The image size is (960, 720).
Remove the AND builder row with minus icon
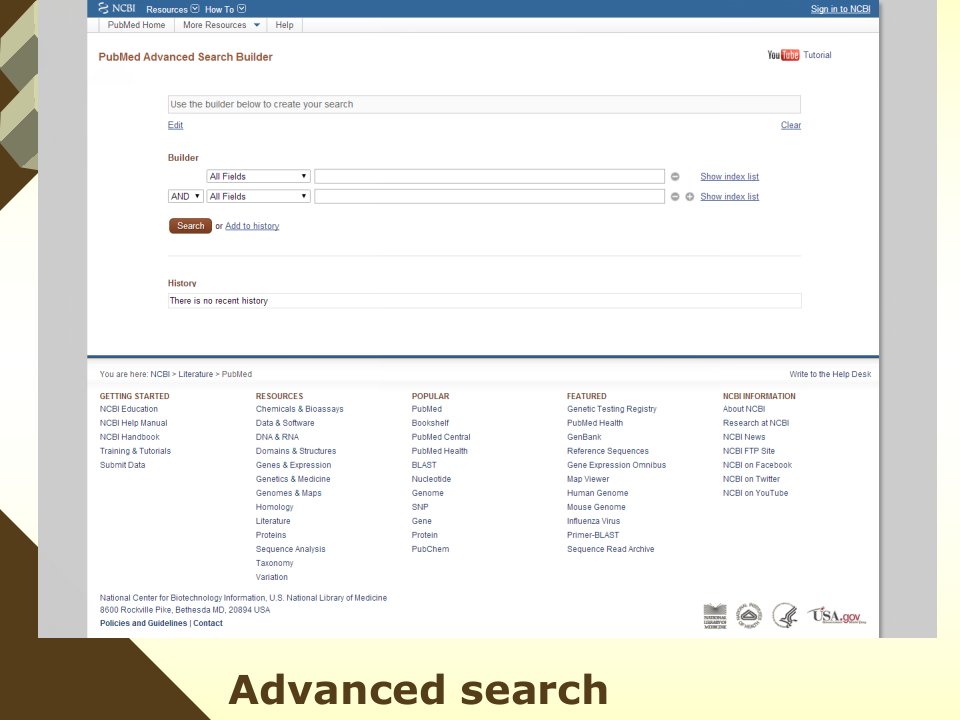pos(675,197)
